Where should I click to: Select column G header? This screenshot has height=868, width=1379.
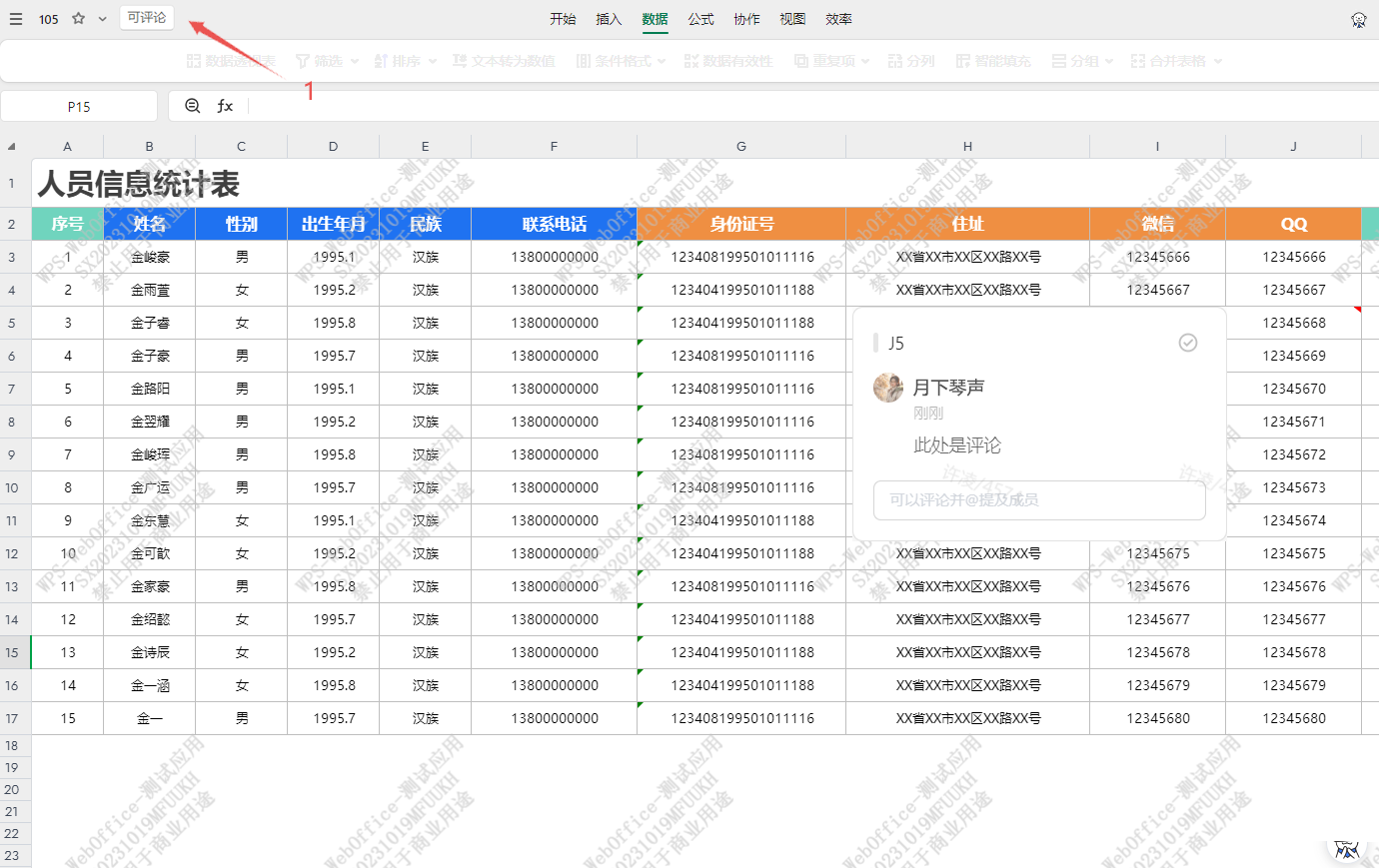[x=741, y=146]
